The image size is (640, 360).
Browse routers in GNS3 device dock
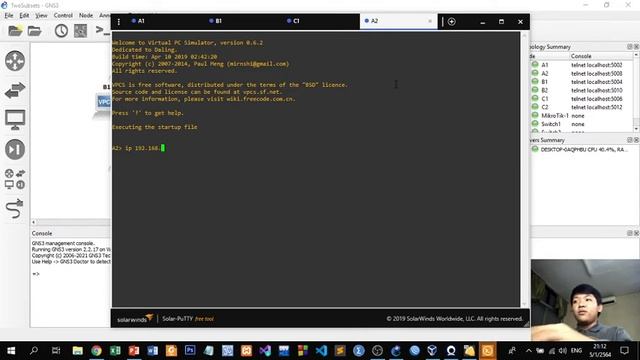15,61
